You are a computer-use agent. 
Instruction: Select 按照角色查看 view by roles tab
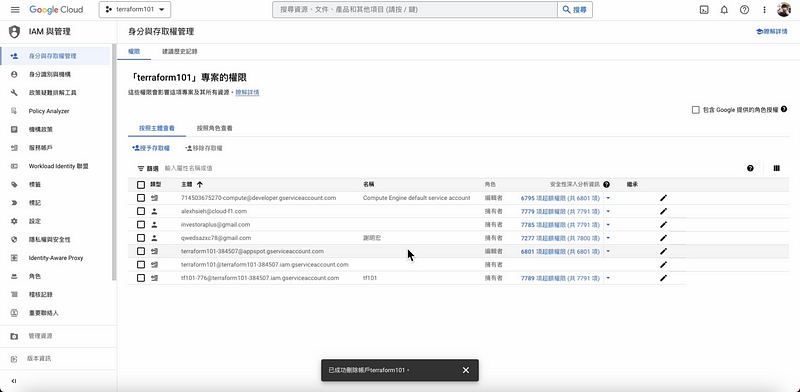(x=215, y=128)
